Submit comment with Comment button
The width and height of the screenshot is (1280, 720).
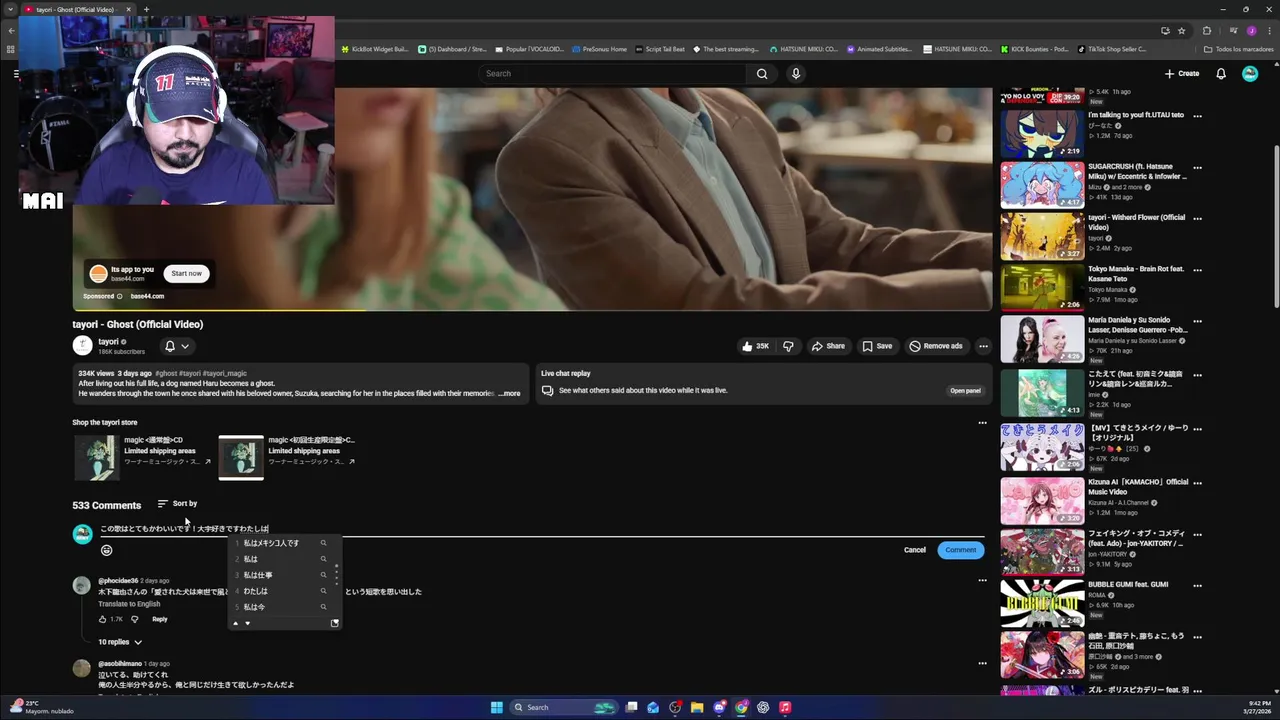960,550
